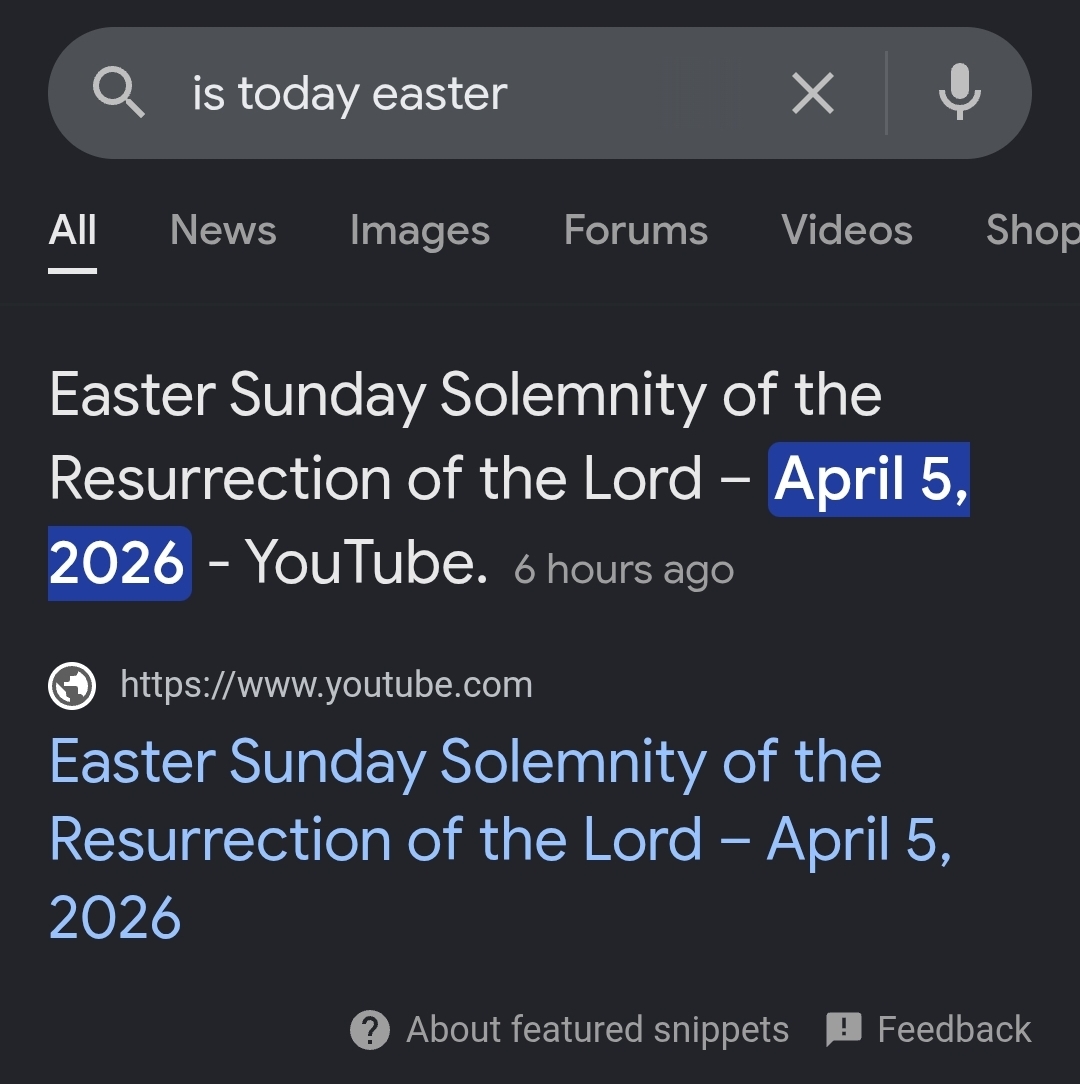
Task: Tap the microphone voice search icon
Action: point(959,93)
